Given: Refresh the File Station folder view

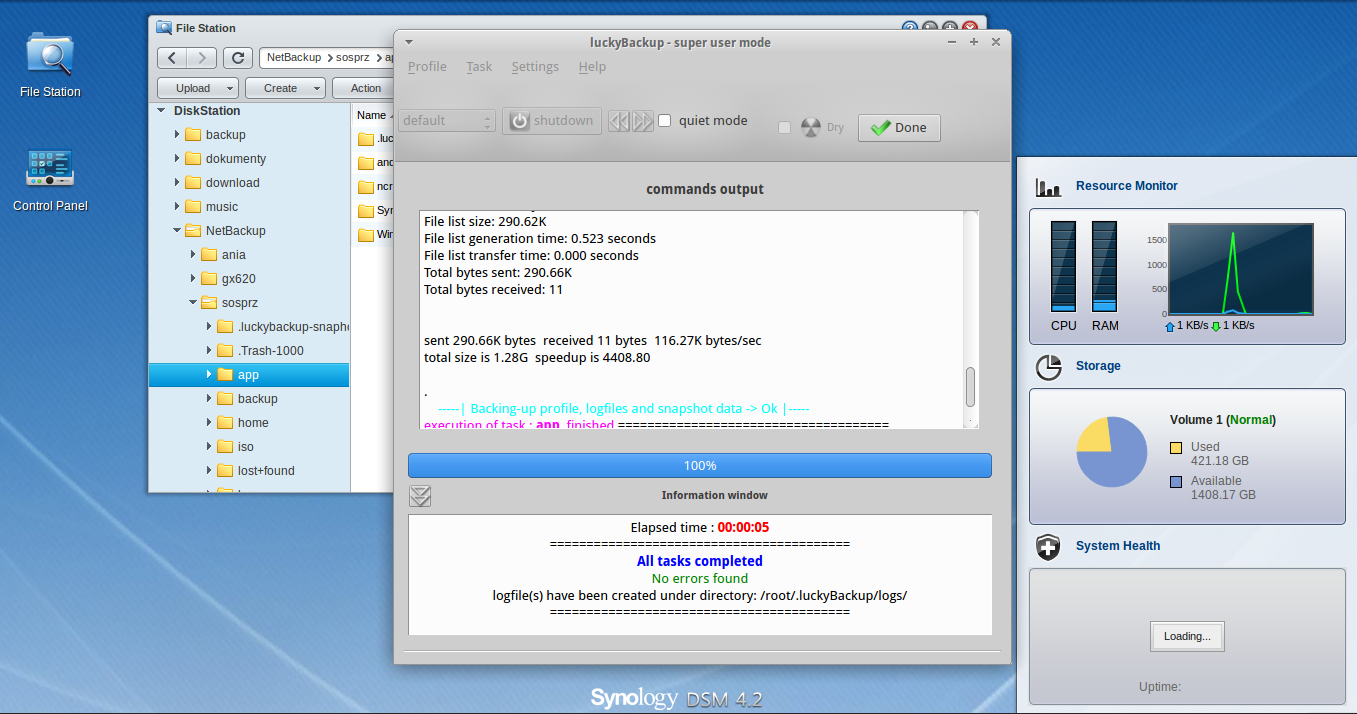Looking at the screenshot, I should (237, 58).
